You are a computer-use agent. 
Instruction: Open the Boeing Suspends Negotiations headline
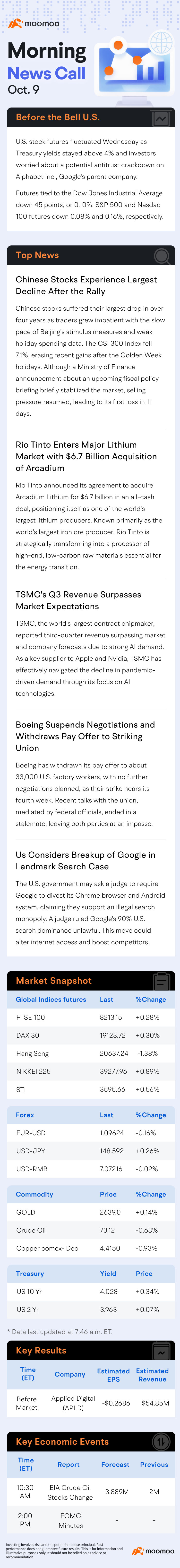pos(85,736)
